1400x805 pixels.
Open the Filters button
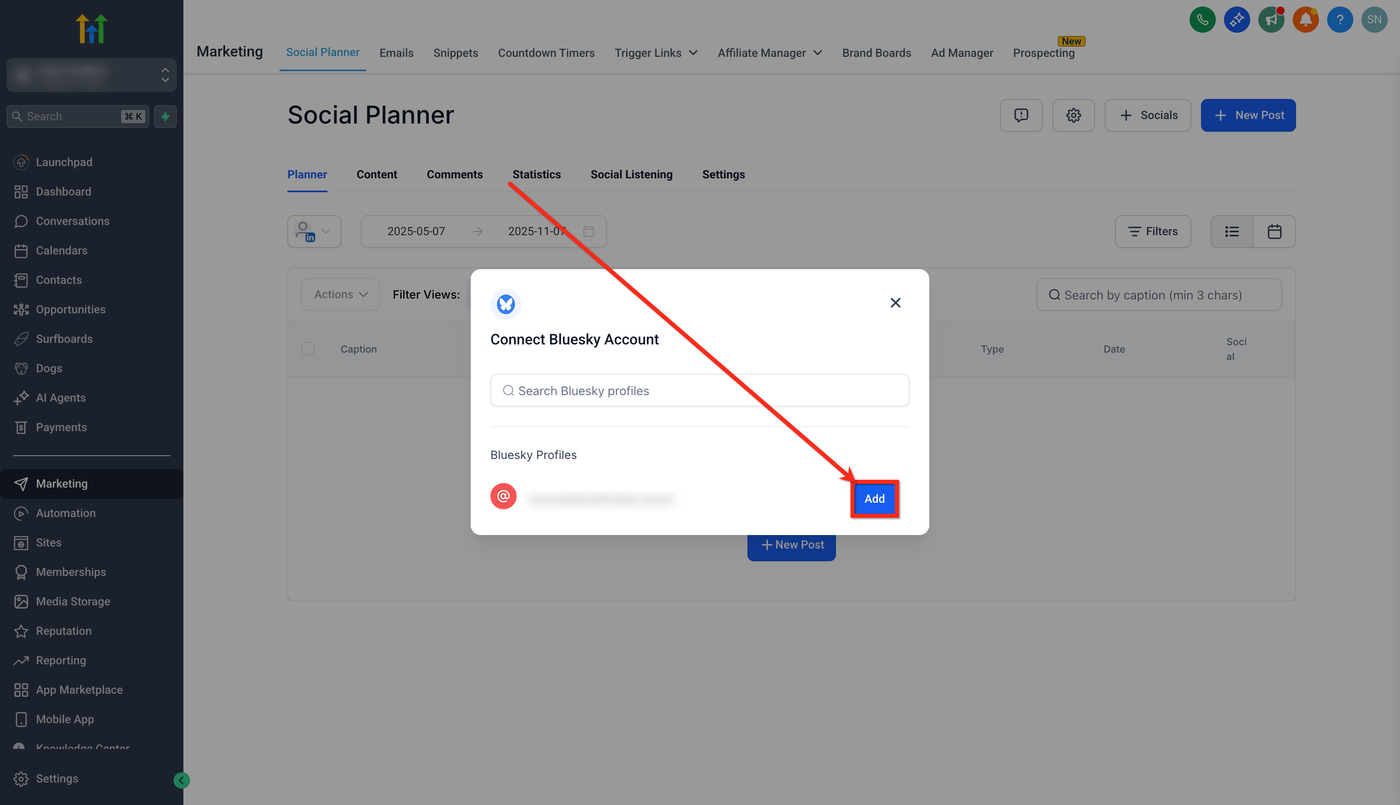1153,231
